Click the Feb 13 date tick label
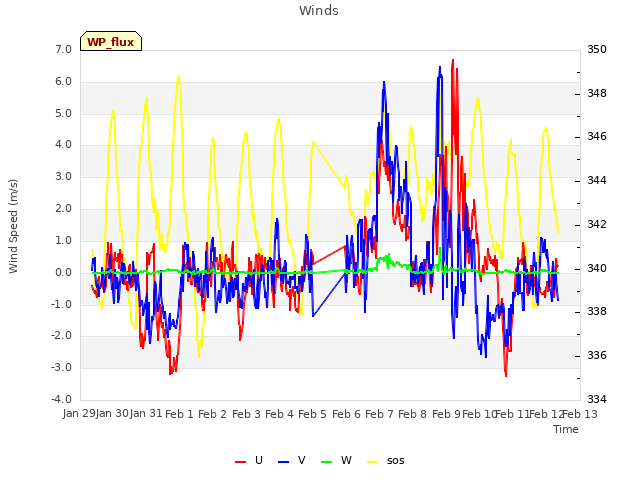 pyautogui.click(x=580, y=414)
